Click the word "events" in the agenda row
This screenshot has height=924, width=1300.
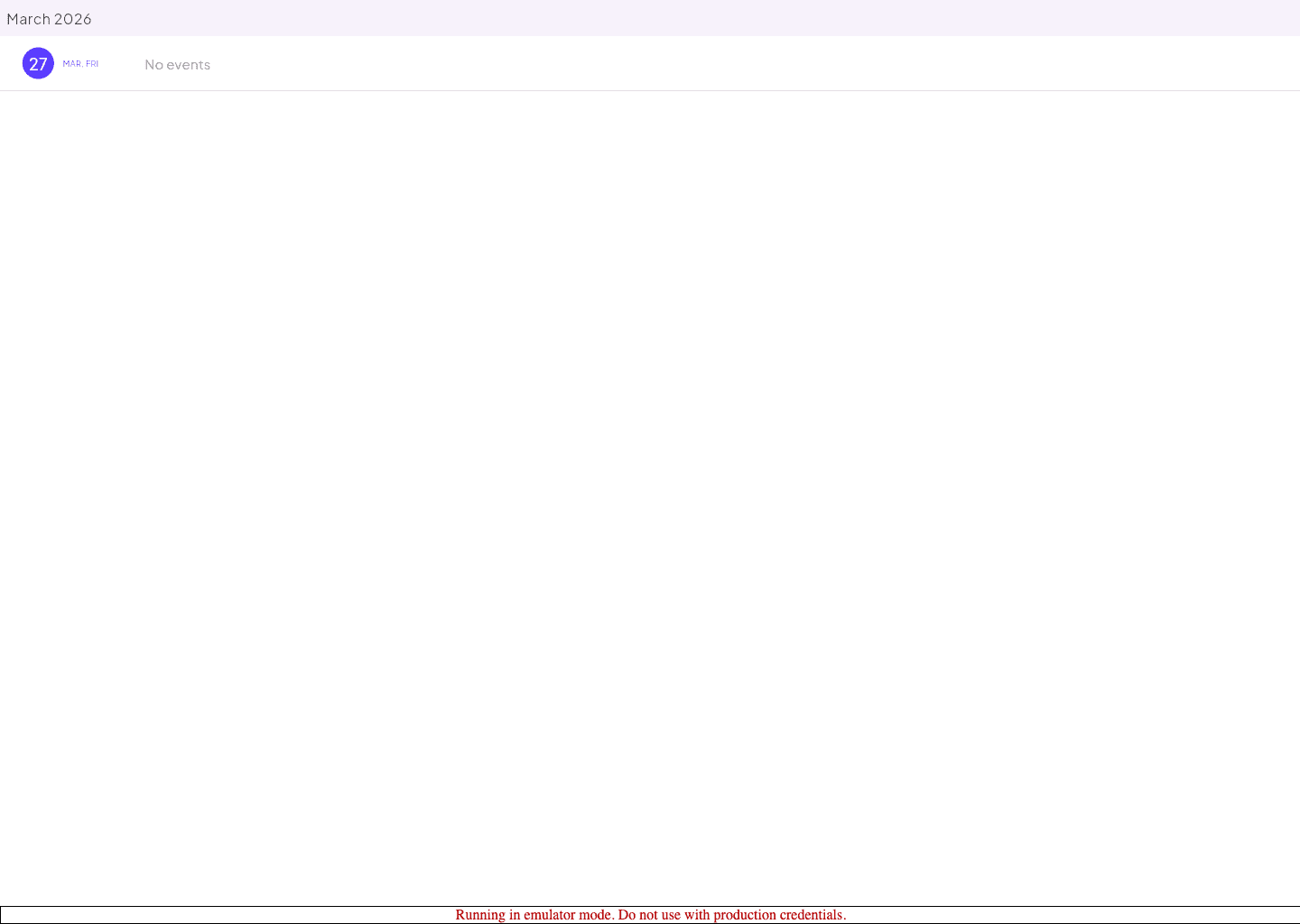[x=188, y=65]
